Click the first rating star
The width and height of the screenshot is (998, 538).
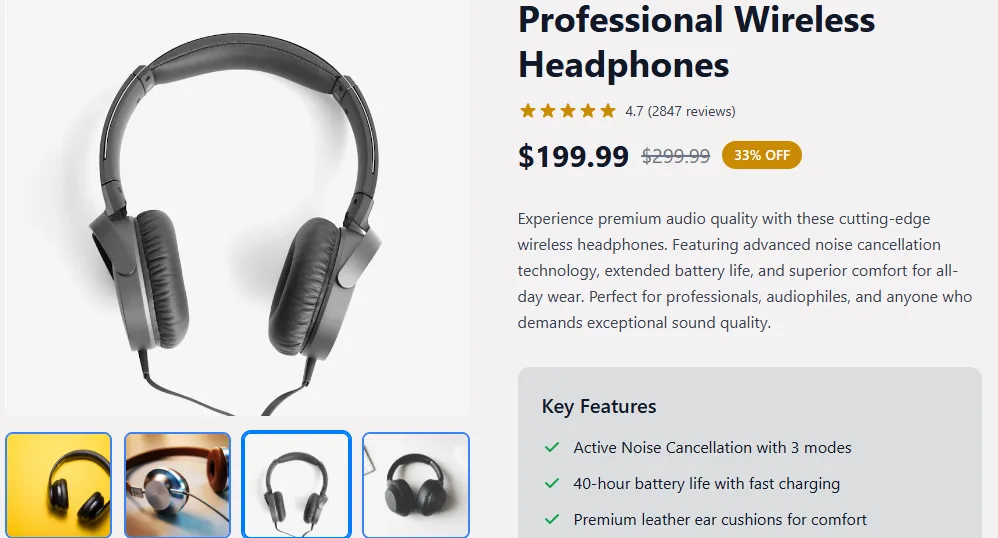coord(527,111)
